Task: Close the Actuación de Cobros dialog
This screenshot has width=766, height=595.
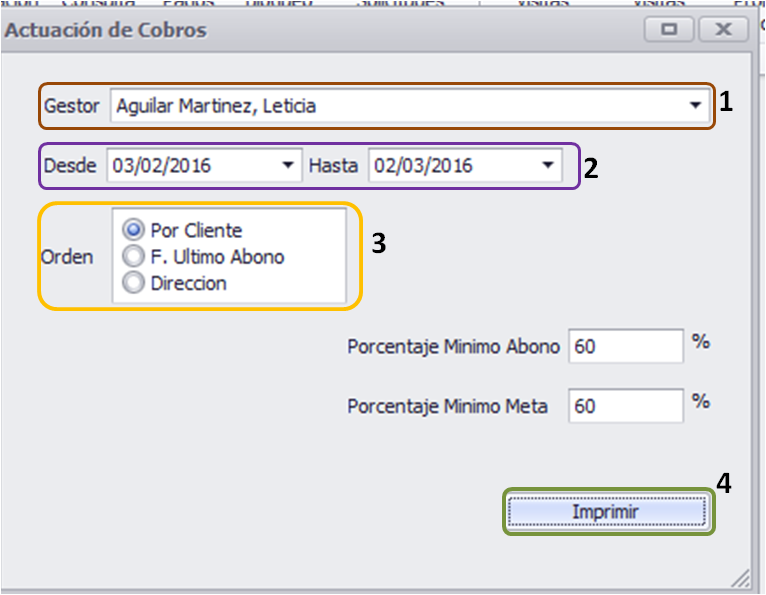Action: click(723, 30)
